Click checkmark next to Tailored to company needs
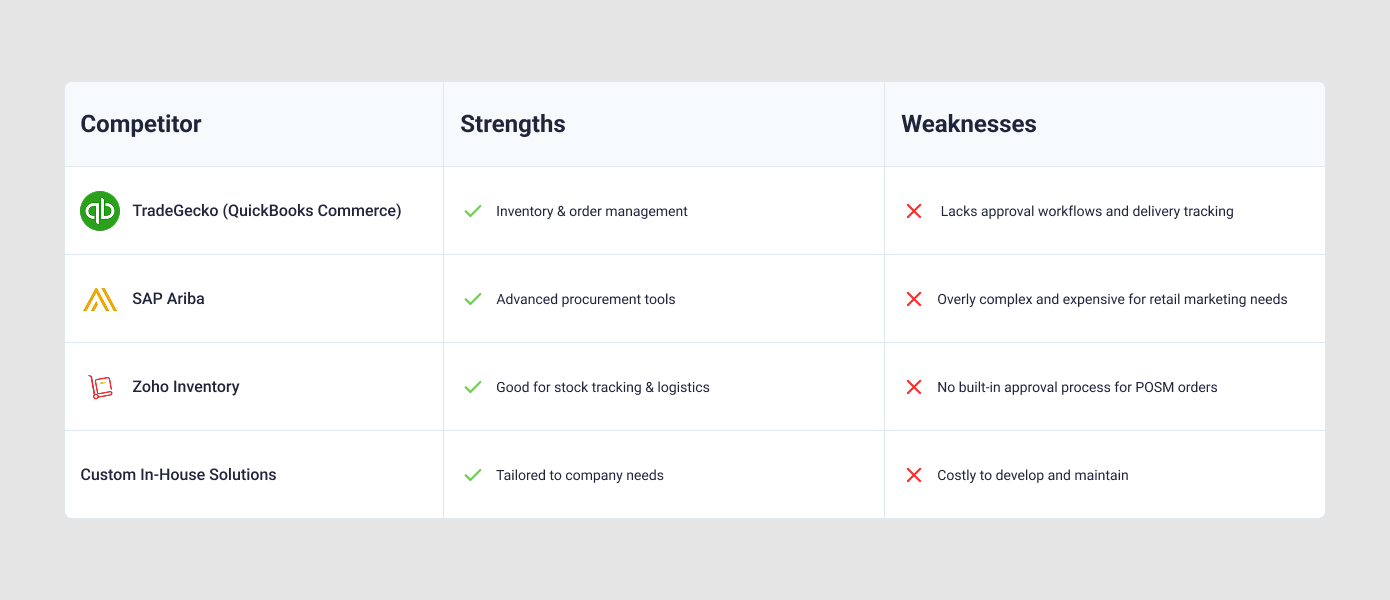Screen dimensions: 1390x600 click(x=473, y=475)
